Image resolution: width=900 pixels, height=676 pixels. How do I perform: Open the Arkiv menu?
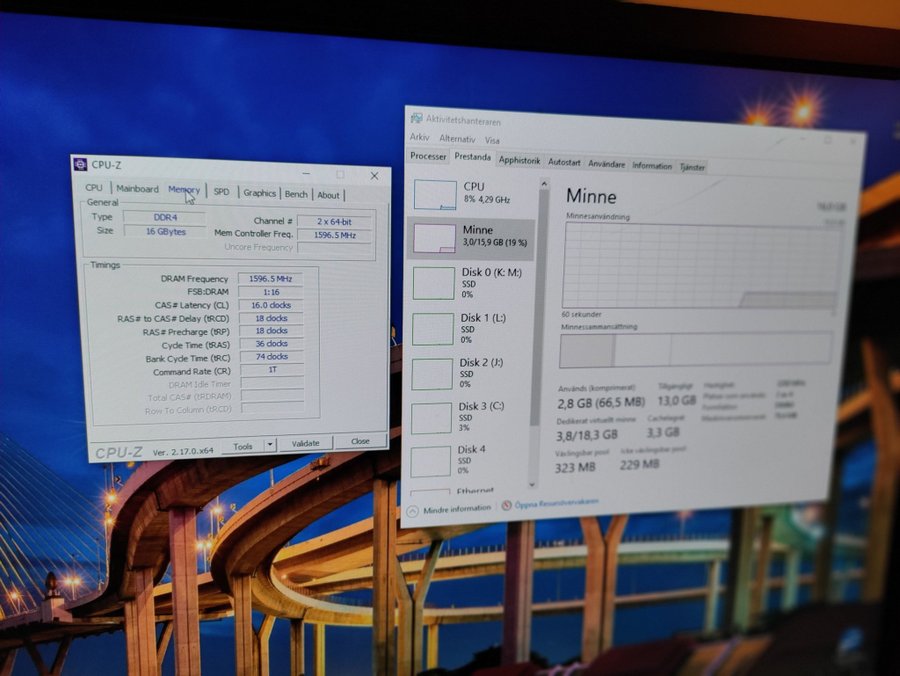point(419,138)
